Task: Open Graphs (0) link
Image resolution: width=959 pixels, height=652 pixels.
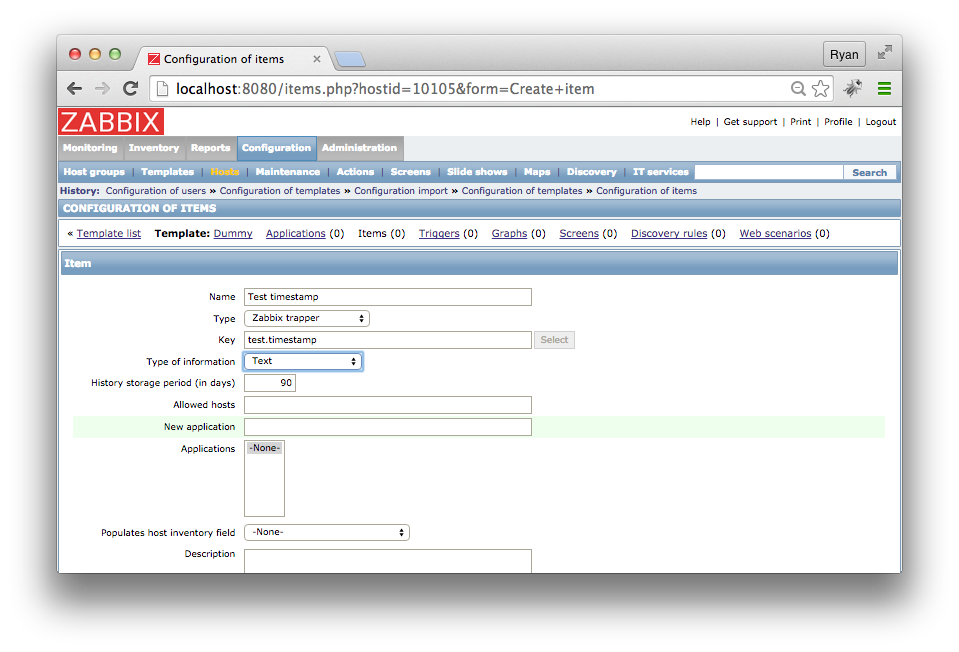Action: tap(509, 234)
